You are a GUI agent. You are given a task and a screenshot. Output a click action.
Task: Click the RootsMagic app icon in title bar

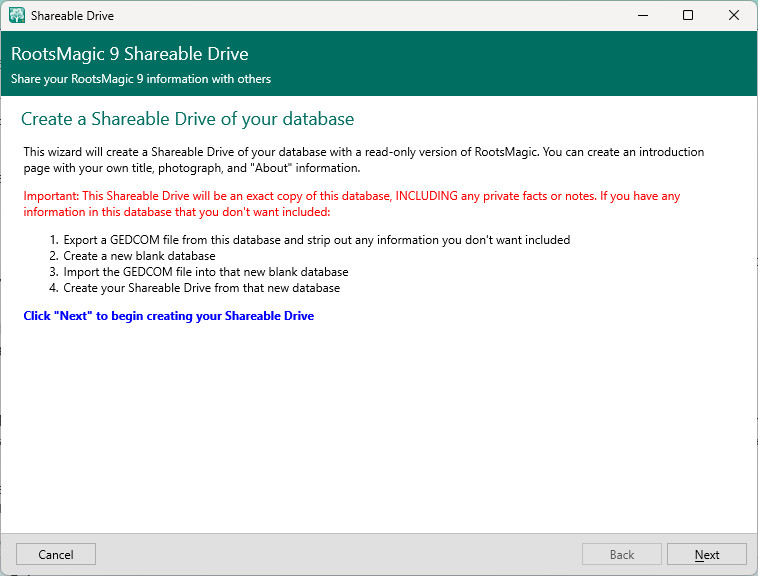point(17,16)
